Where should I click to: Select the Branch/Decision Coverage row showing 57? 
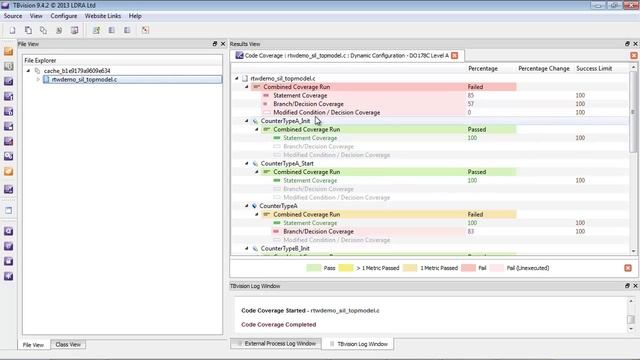(430, 104)
